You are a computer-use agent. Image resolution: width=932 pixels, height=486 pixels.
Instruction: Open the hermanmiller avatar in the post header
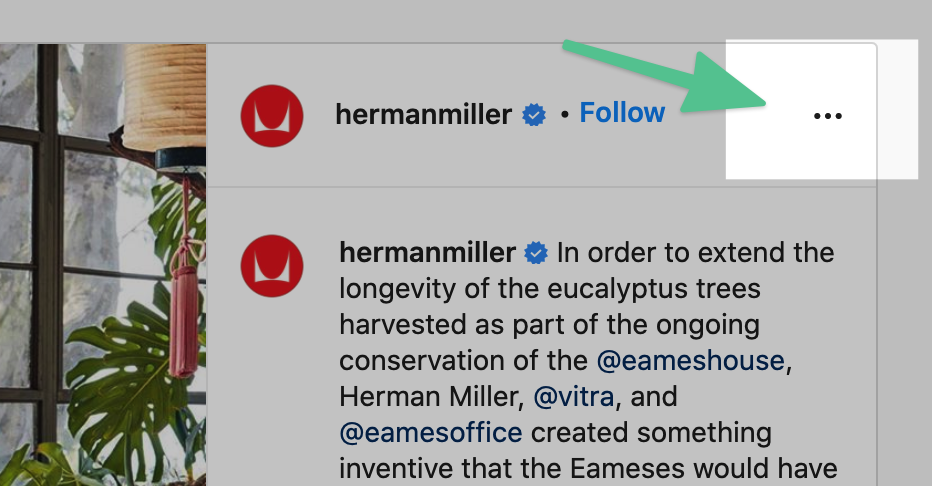272,116
